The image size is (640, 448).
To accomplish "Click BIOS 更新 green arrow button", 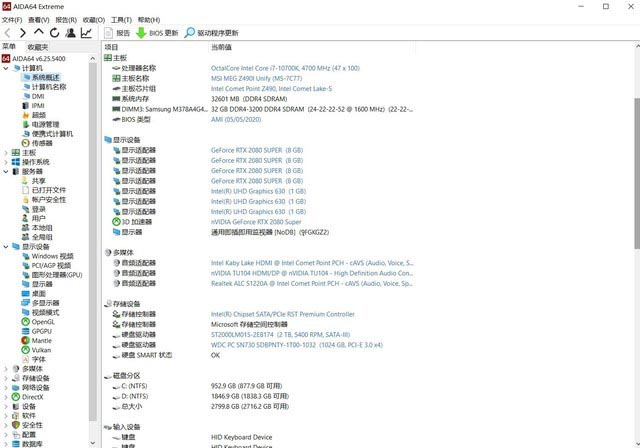I will [157, 33].
